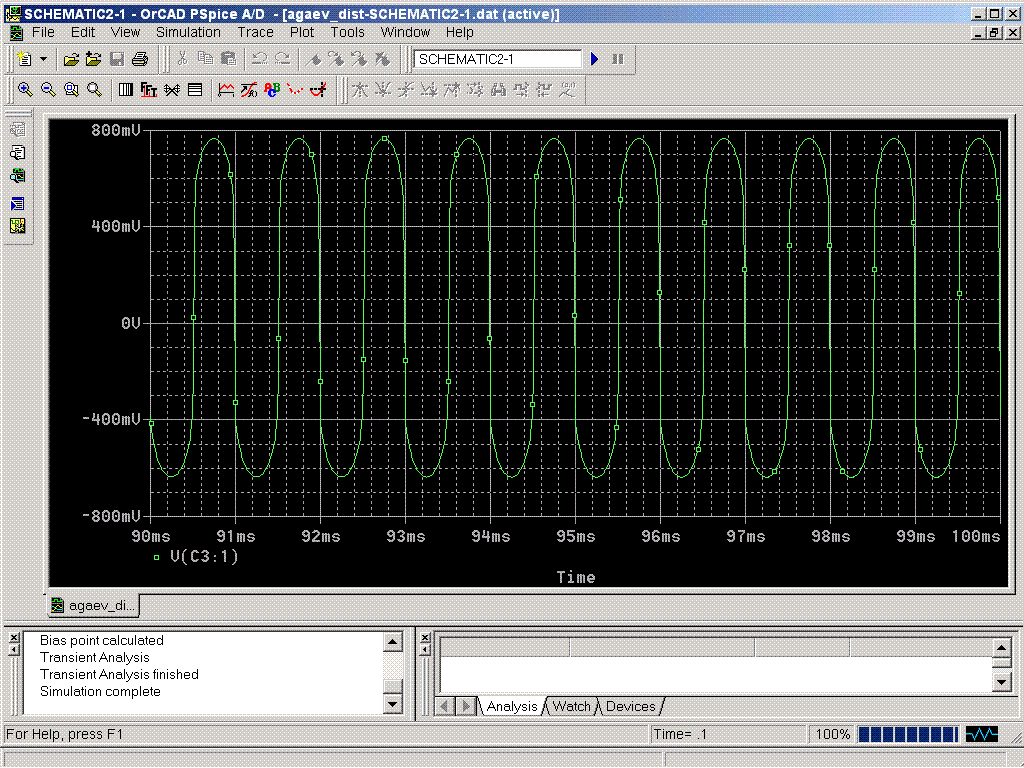Click the SCHEMATIC2-1 profile name field
The image size is (1024, 768).
coord(497,59)
